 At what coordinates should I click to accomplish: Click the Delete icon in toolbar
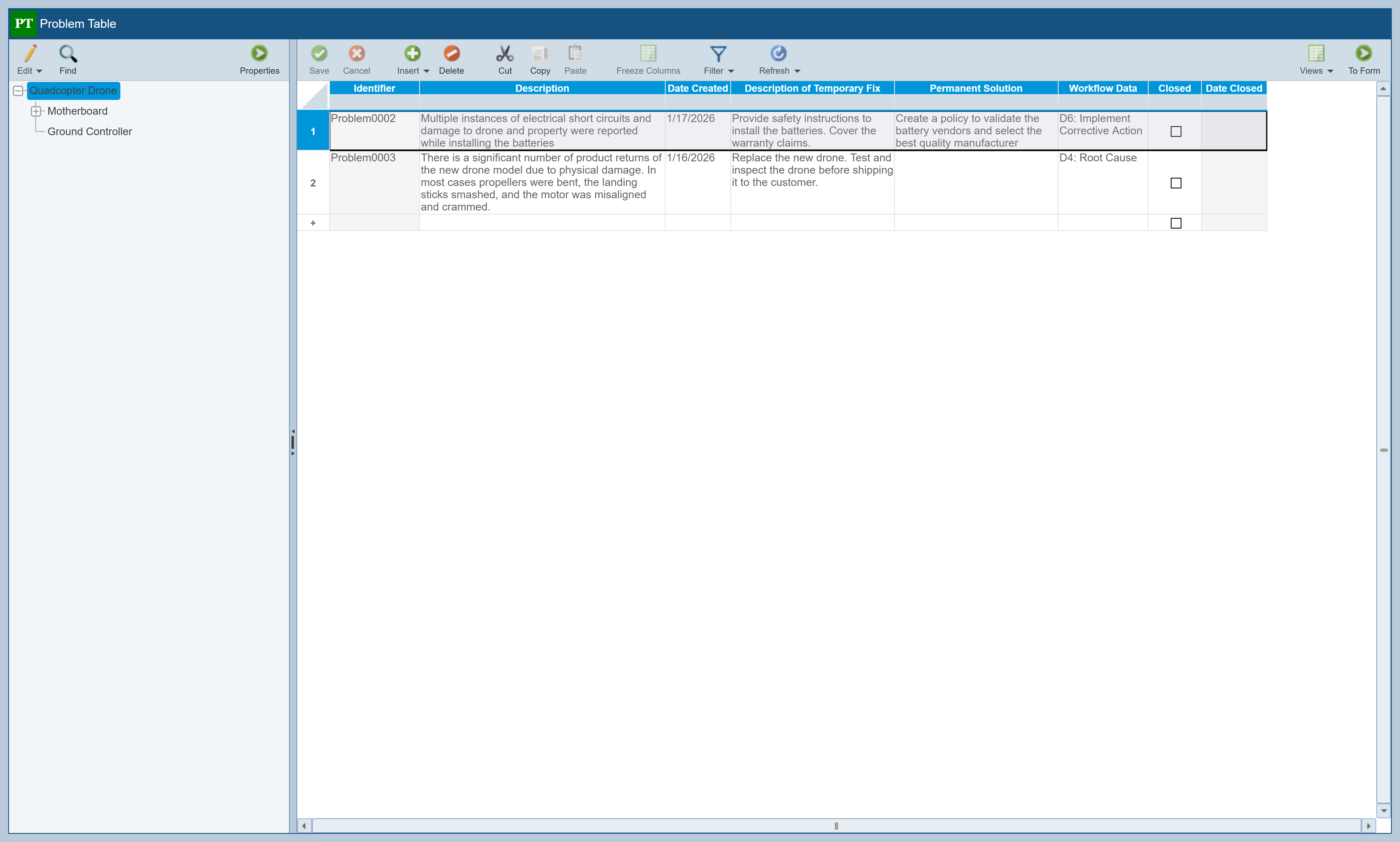451,54
